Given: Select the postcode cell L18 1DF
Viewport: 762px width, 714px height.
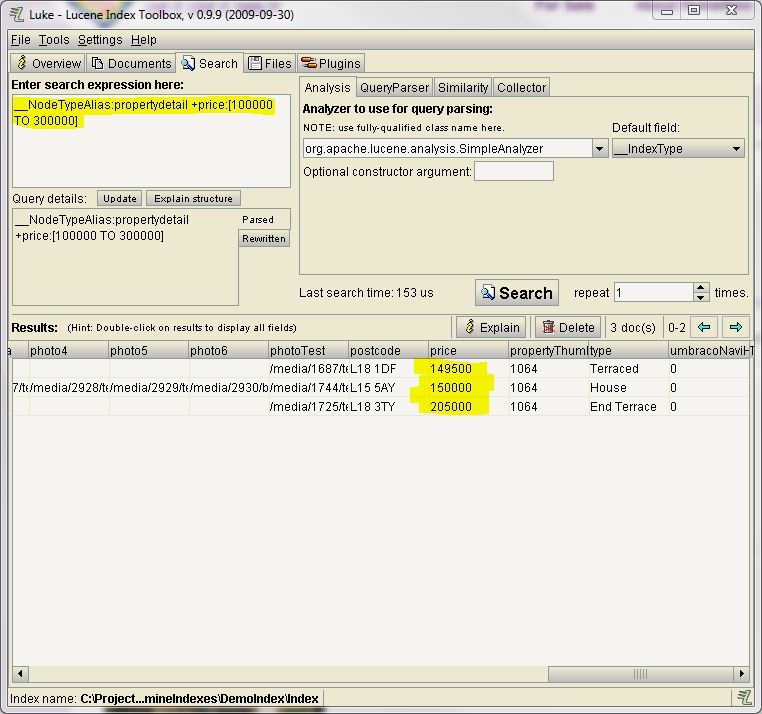Looking at the screenshot, I should pyautogui.click(x=388, y=369).
